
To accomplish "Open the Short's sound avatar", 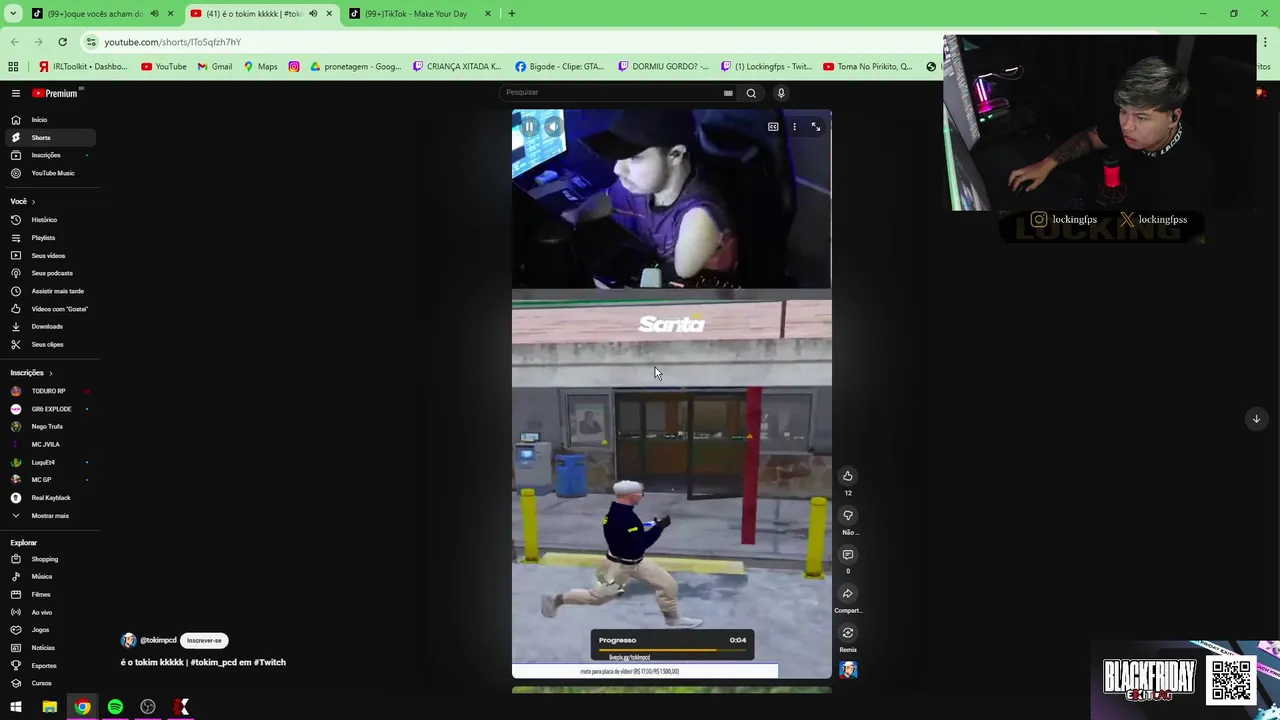I will click(848, 670).
